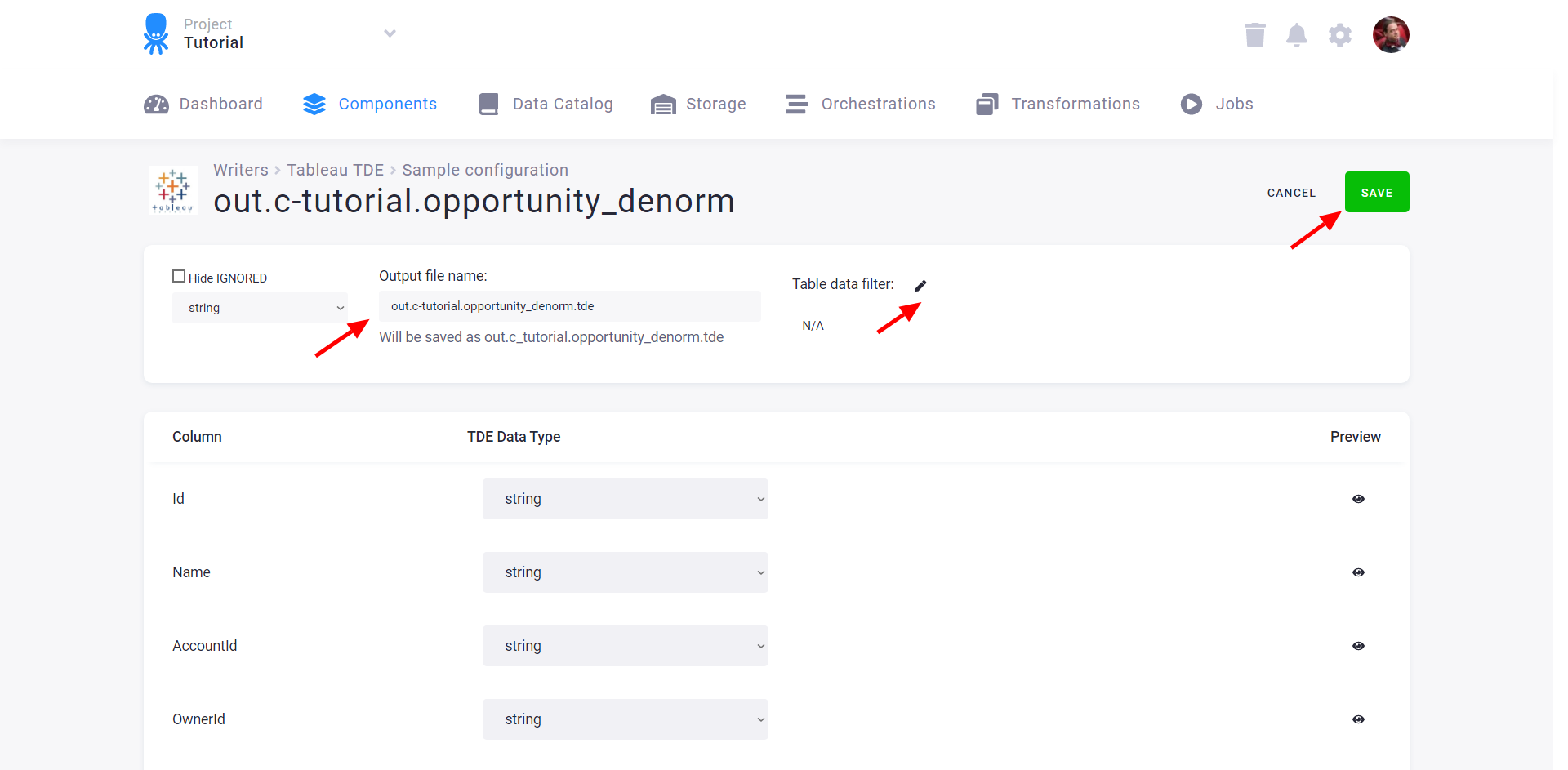Screen dimensions: 1568x770
Task: Preview the OwnerId column data
Action: click(x=1358, y=719)
